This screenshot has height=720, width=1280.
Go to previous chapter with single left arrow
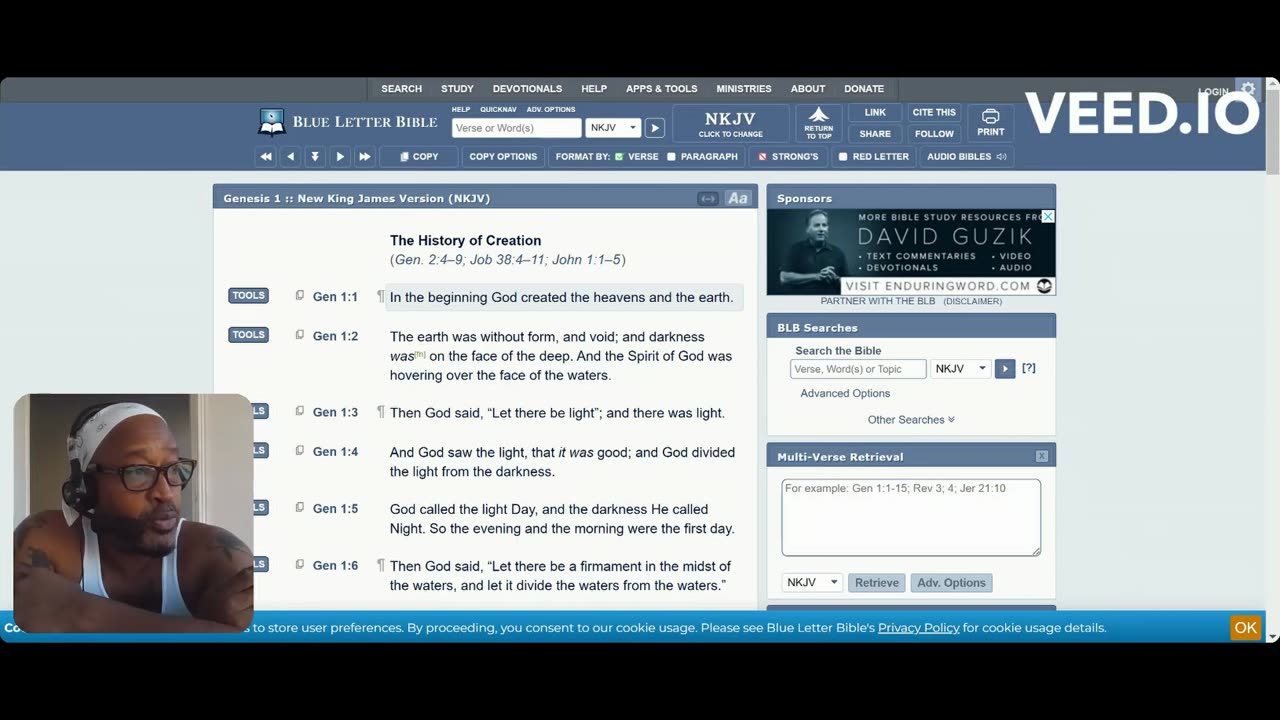tap(291, 157)
